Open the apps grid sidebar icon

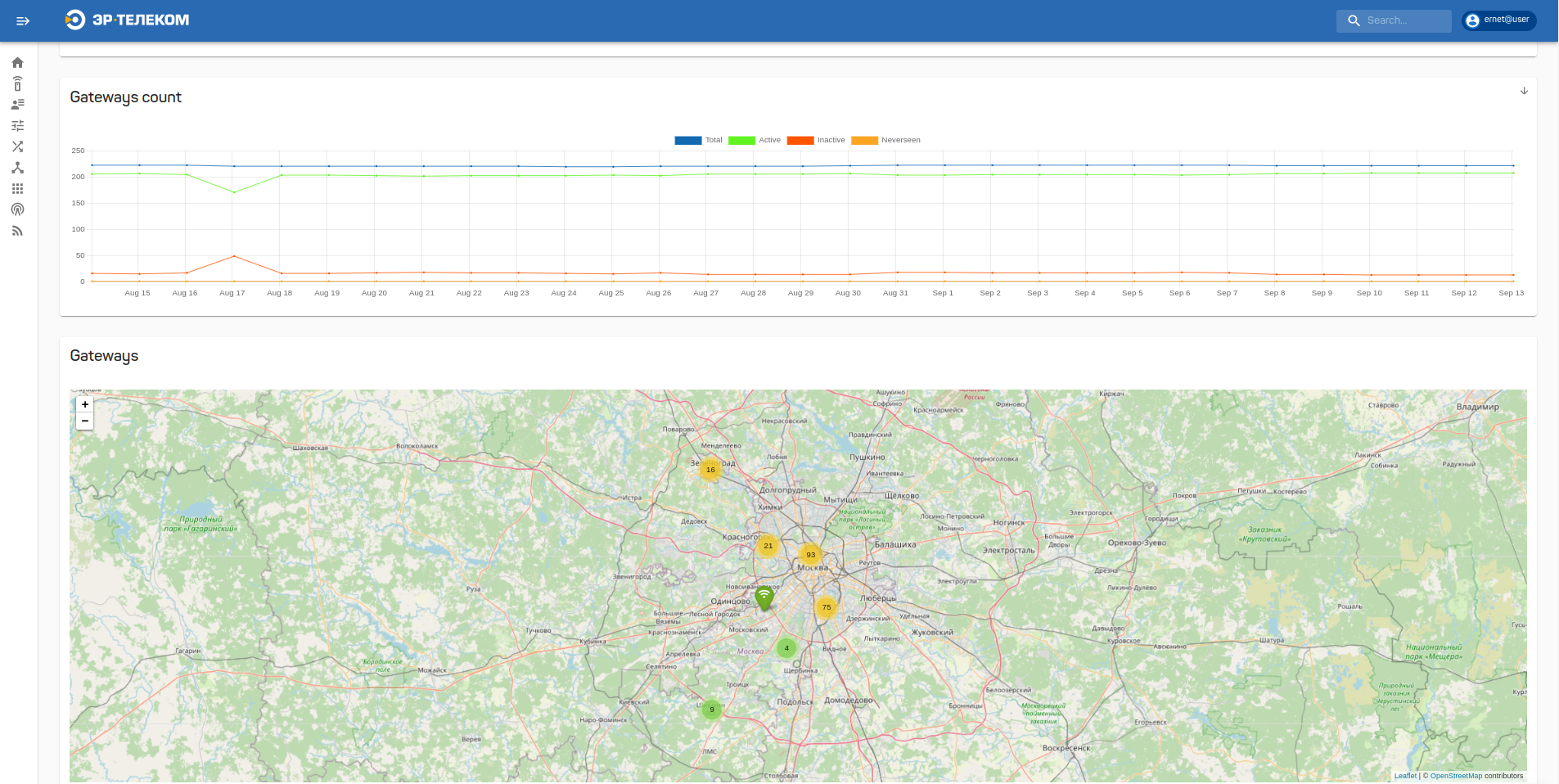click(x=17, y=188)
